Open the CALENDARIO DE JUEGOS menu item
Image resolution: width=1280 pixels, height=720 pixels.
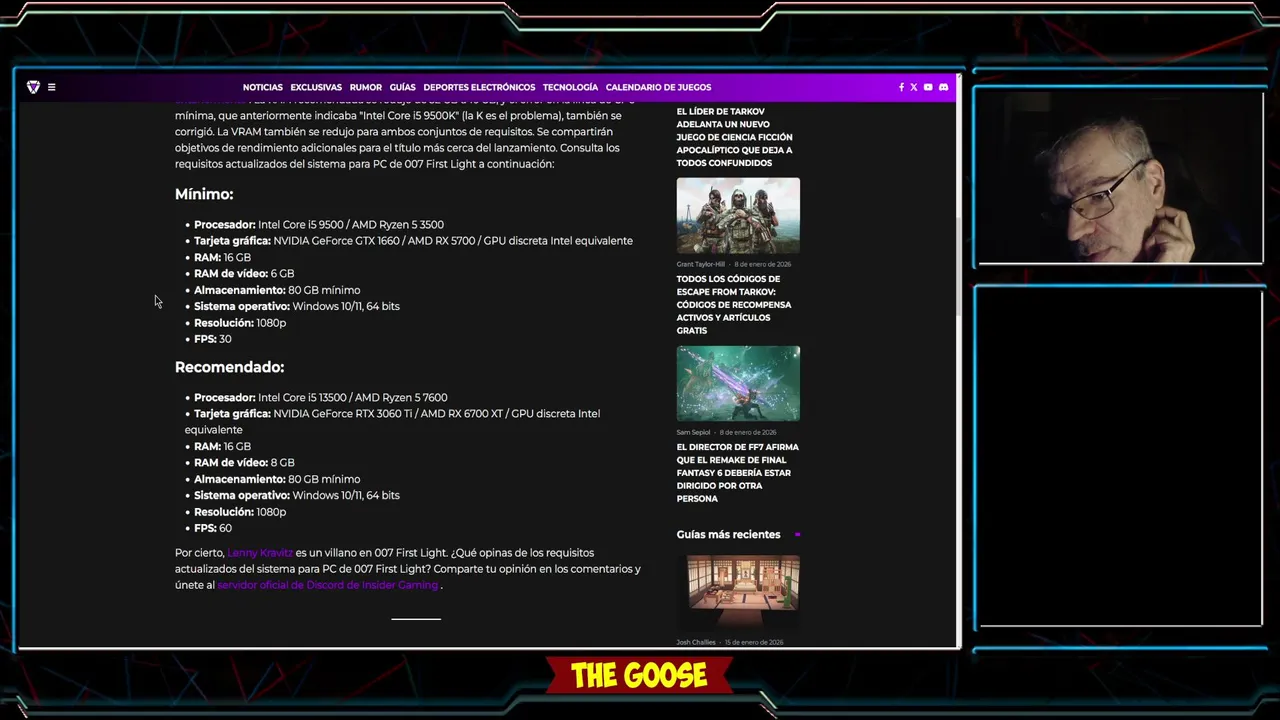pyautogui.click(x=658, y=87)
